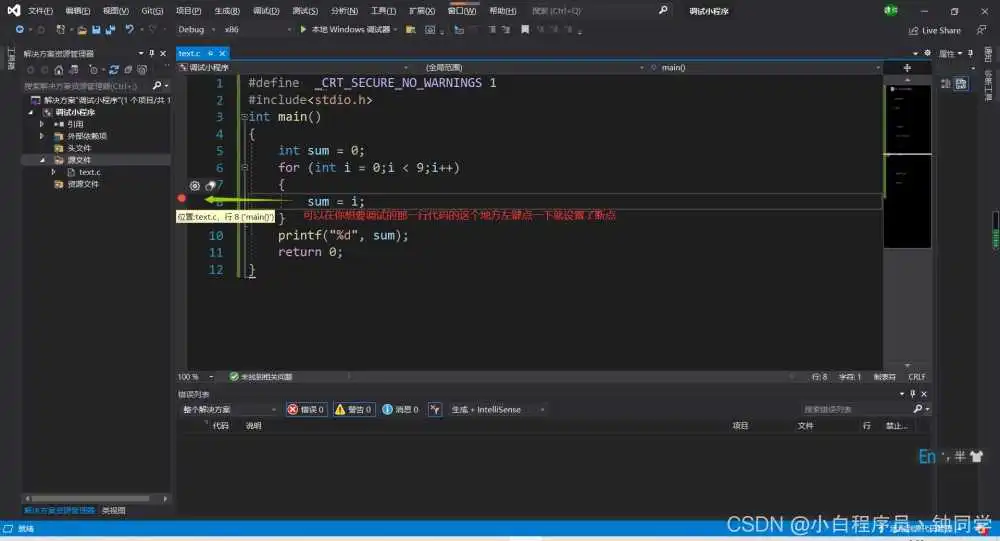Click the filter icon in error list toolbar
The width and height of the screenshot is (1000, 541).
435,409
